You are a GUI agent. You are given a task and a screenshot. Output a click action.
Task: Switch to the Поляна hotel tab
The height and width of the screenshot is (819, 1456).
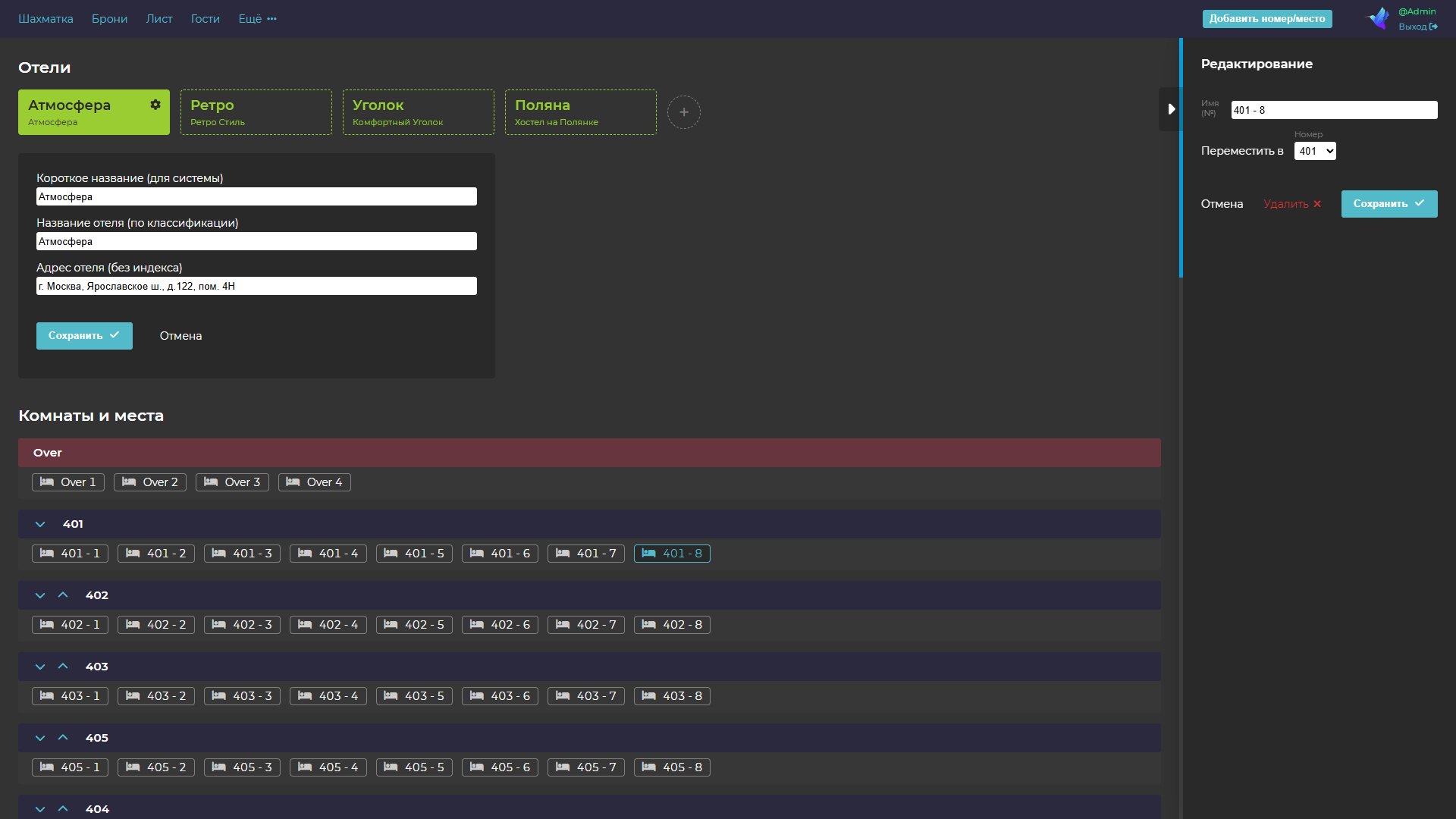[x=581, y=112]
